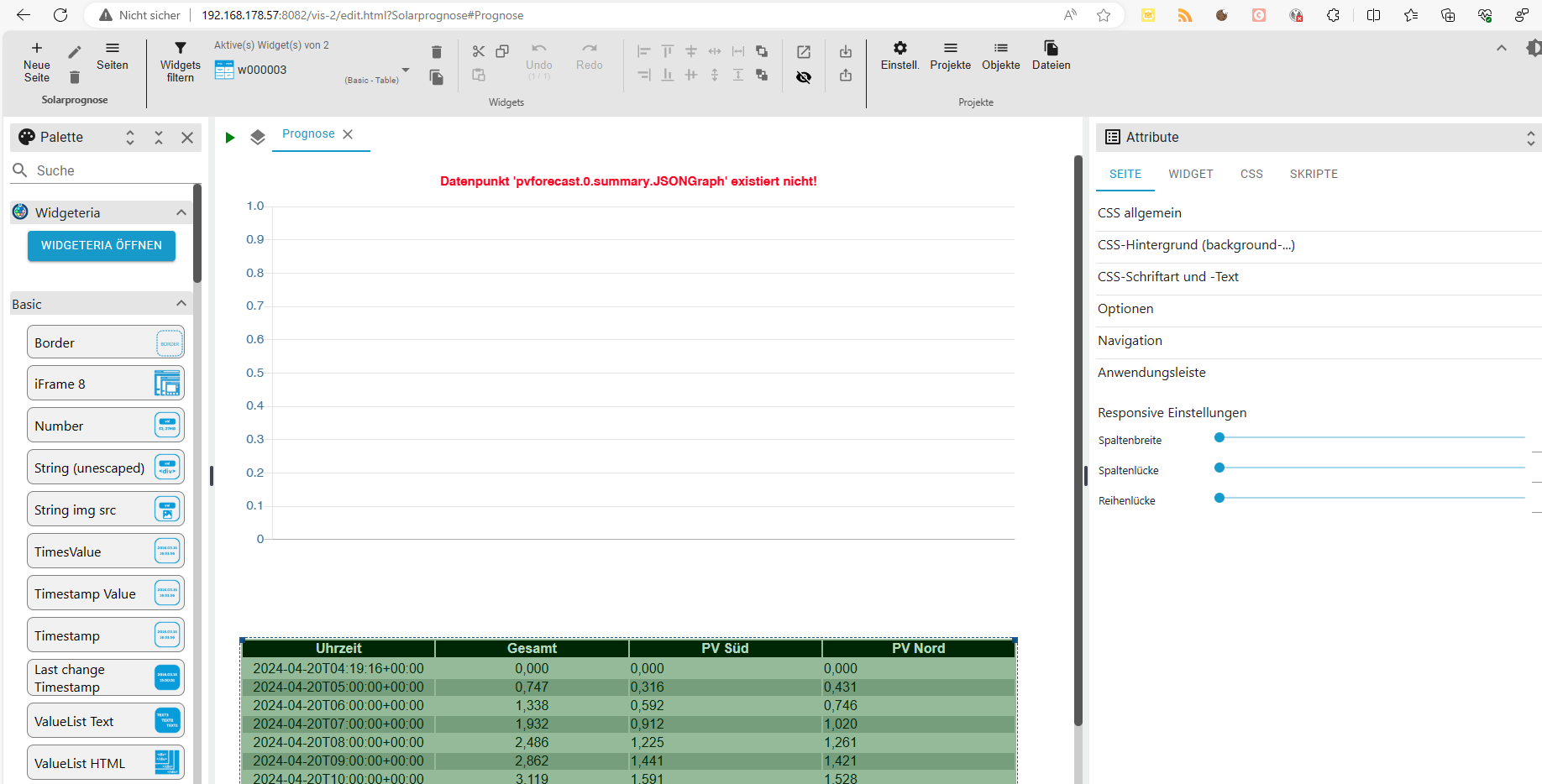The width and height of the screenshot is (1542, 784).
Task: Select the String img src widget
Action: [106, 510]
